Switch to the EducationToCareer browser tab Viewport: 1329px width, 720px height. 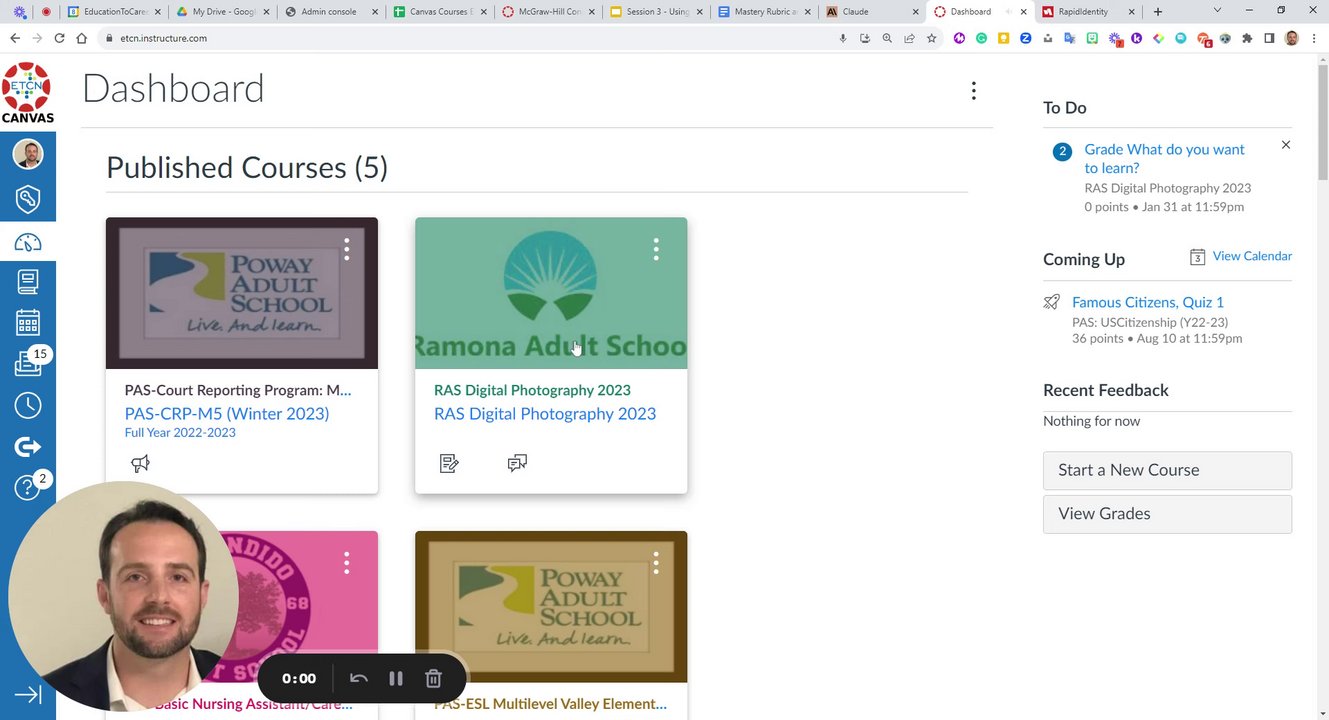pos(112,12)
